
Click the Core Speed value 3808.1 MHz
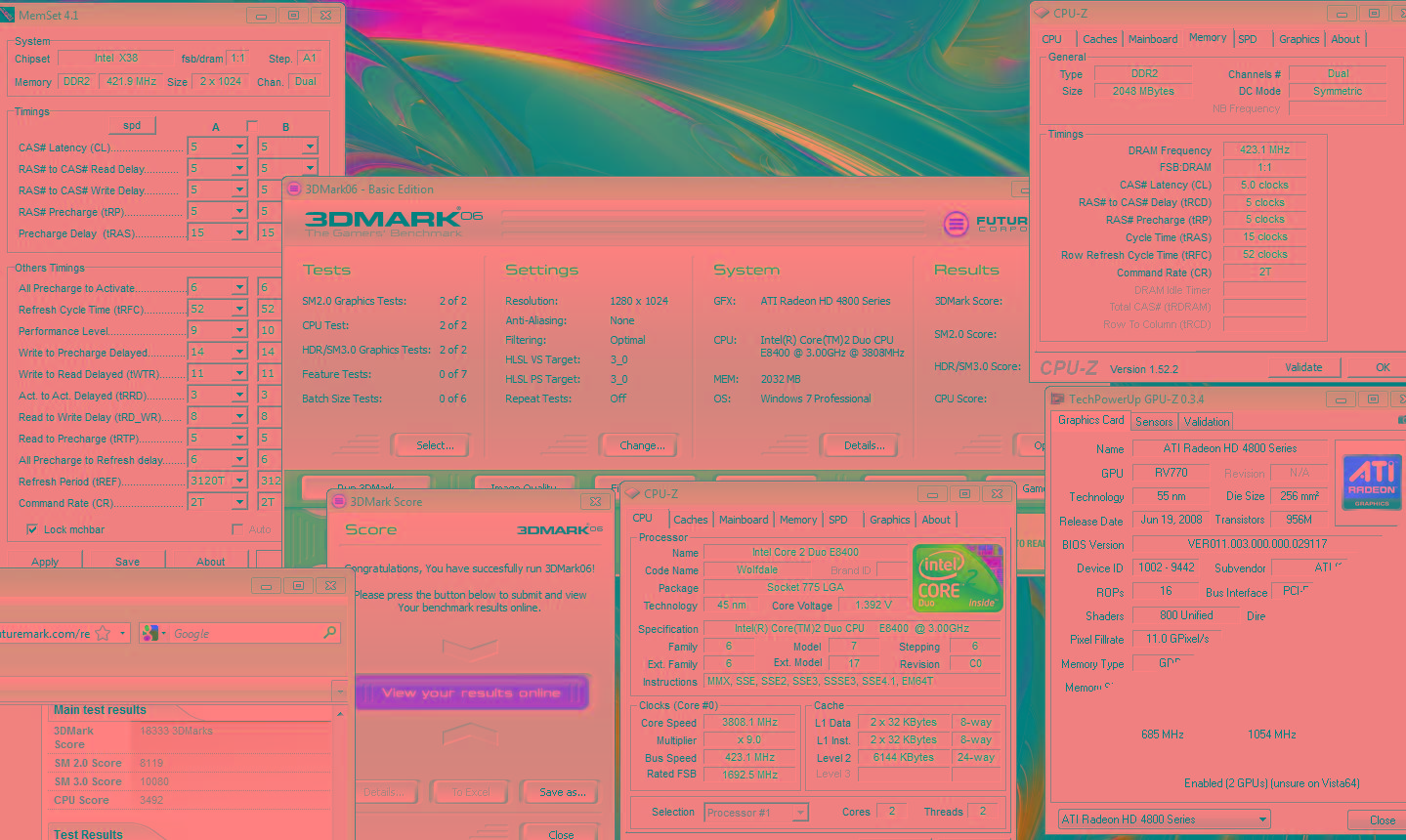click(x=749, y=723)
